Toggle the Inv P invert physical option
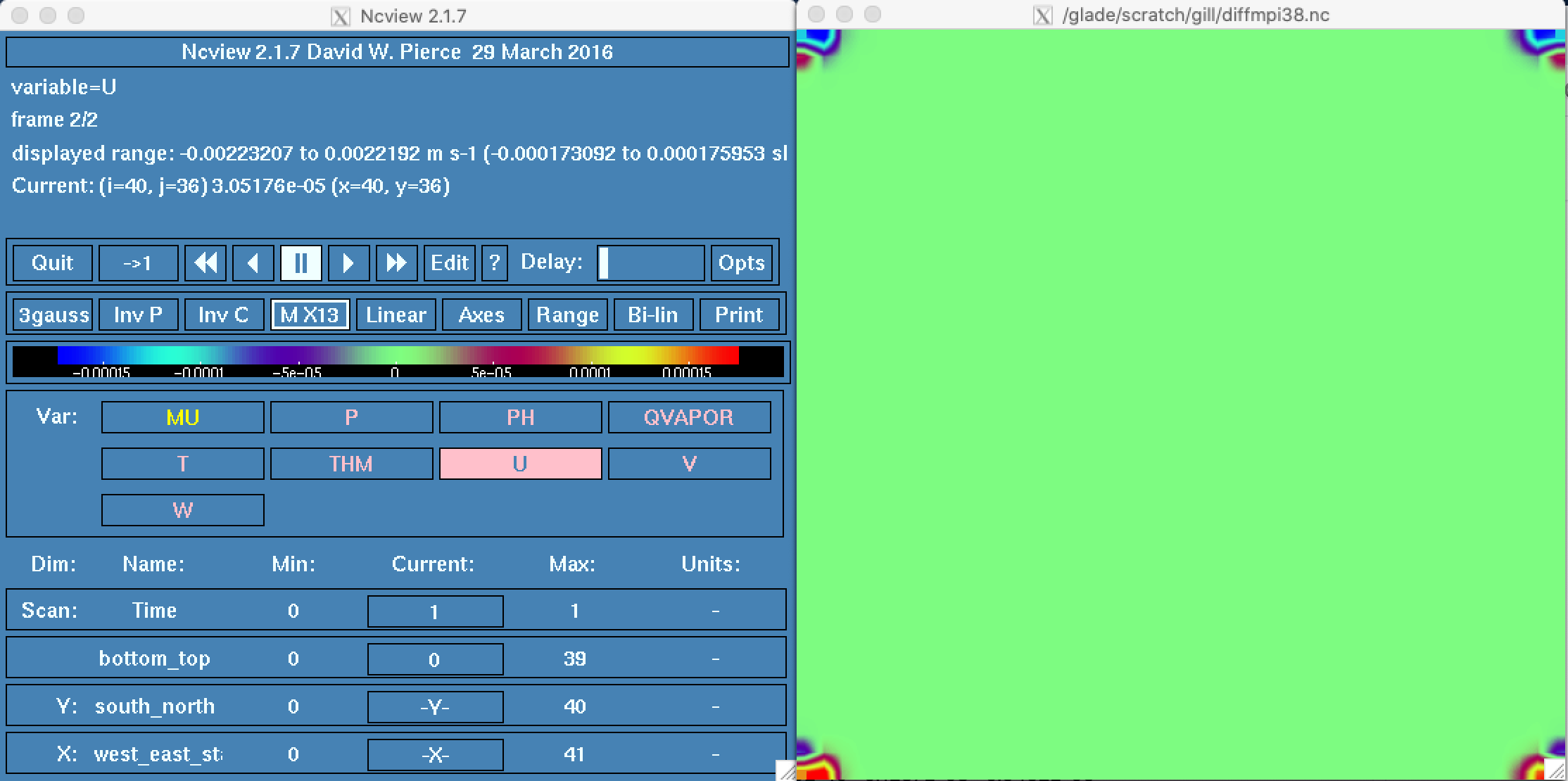The image size is (1568, 781). [138, 315]
